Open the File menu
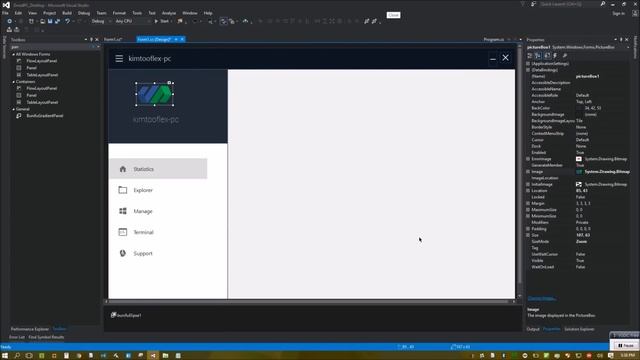The width and height of the screenshot is (640, 360). (x=5, y=13)
